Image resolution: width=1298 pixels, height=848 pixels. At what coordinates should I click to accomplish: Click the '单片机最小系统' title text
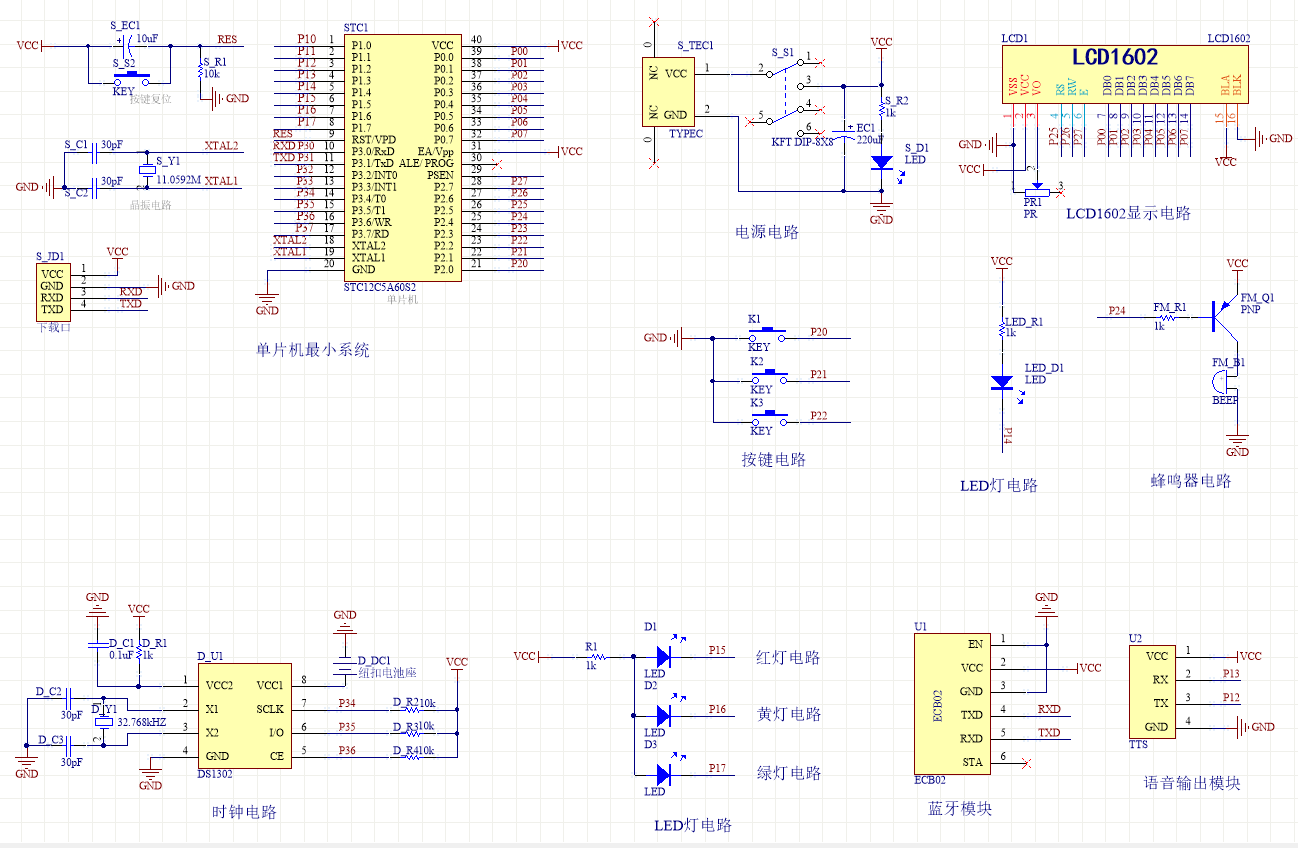pos(313,350)
